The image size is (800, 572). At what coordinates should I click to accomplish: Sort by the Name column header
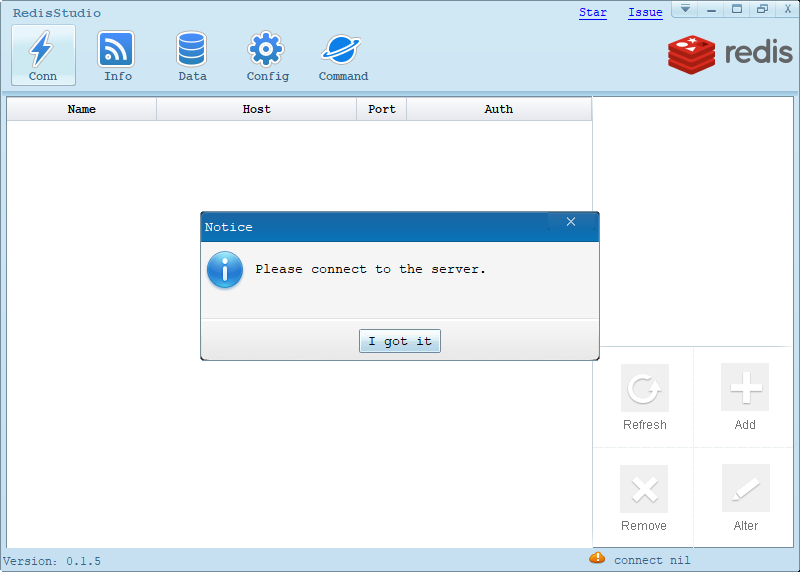[82, 109]
